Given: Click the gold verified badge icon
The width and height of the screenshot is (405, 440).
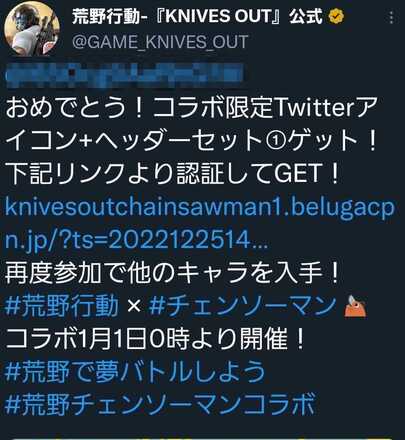Looking at the screenshot, I should click(x=336, y=16).
